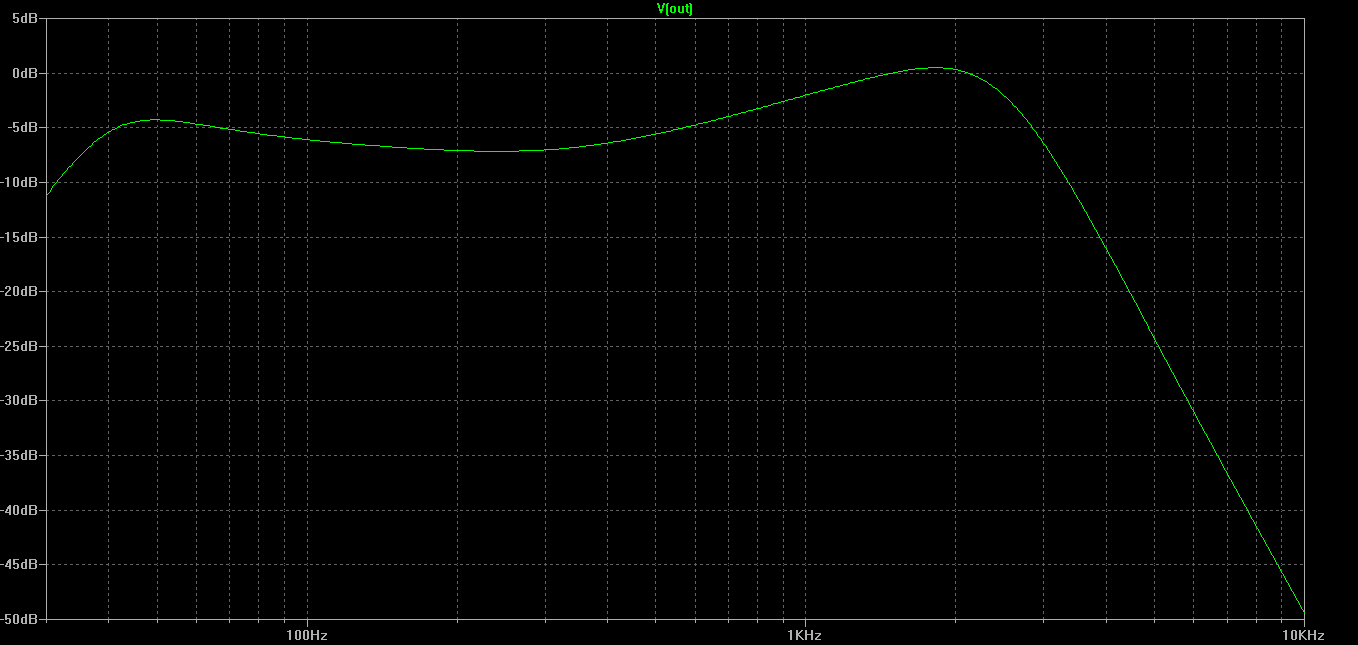
Task: Select the -35dB axis tick label
Action: (20, 455)
